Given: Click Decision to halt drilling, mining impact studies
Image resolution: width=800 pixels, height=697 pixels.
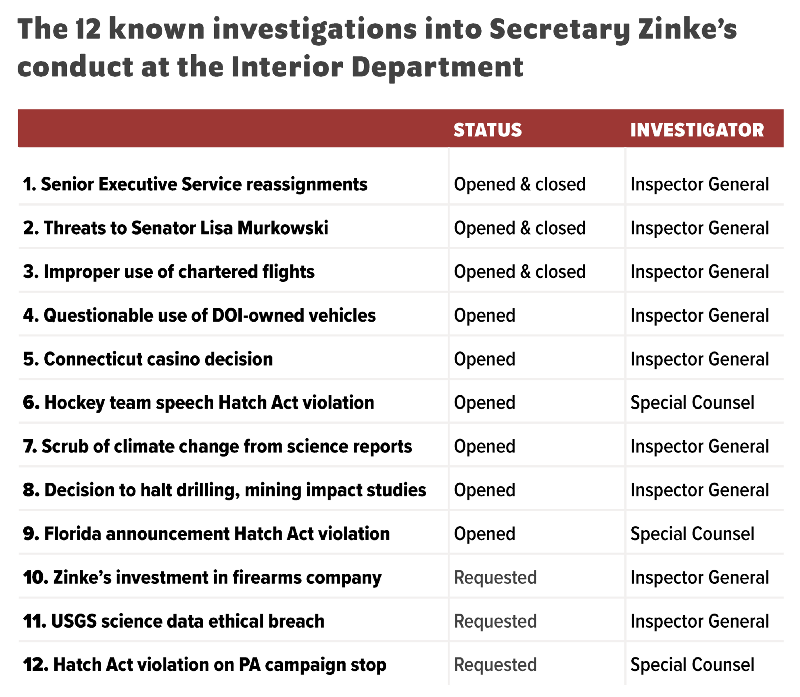Looking at the screenshot, I should pos(225,490).
